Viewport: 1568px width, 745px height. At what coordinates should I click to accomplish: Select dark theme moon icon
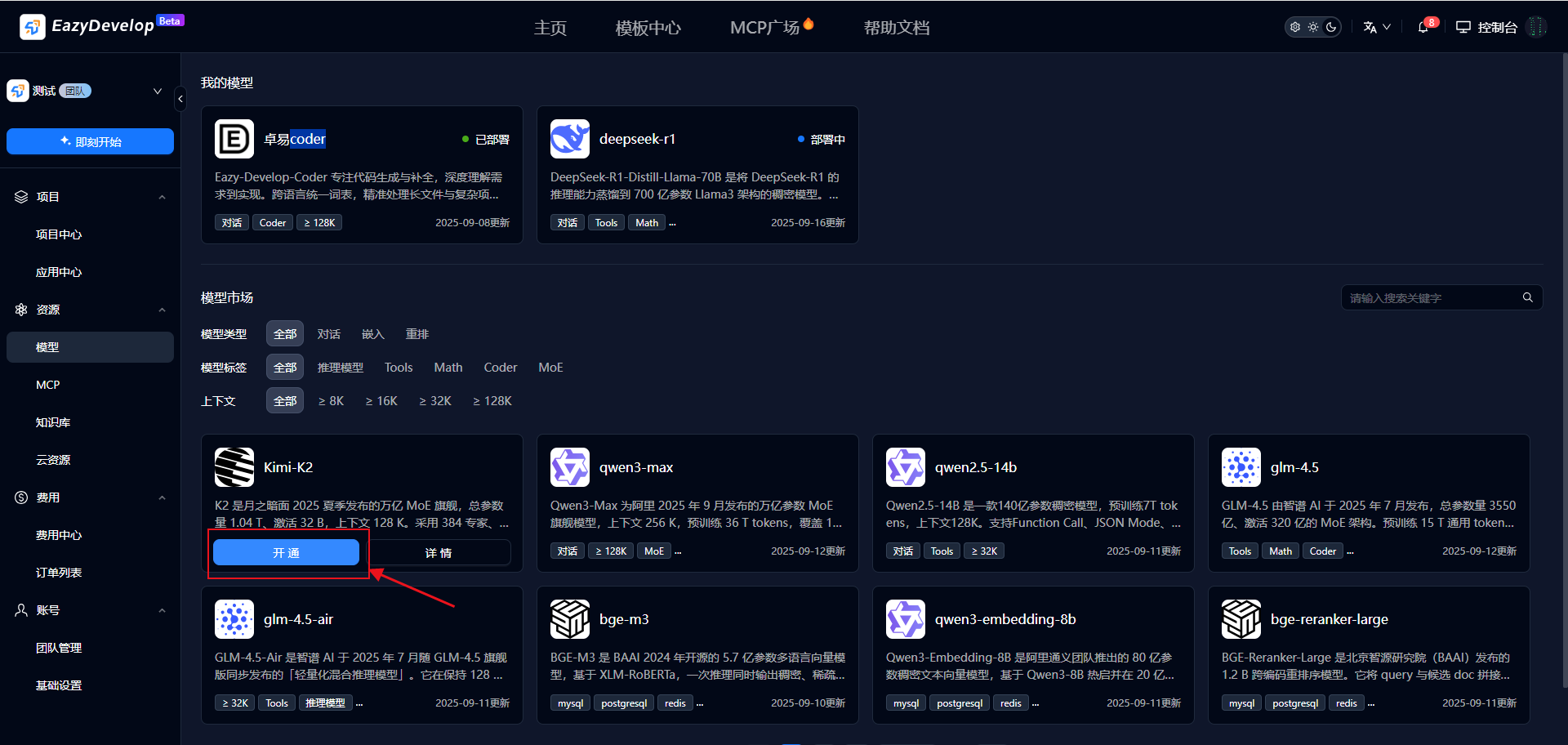(x=1331, y=27)
